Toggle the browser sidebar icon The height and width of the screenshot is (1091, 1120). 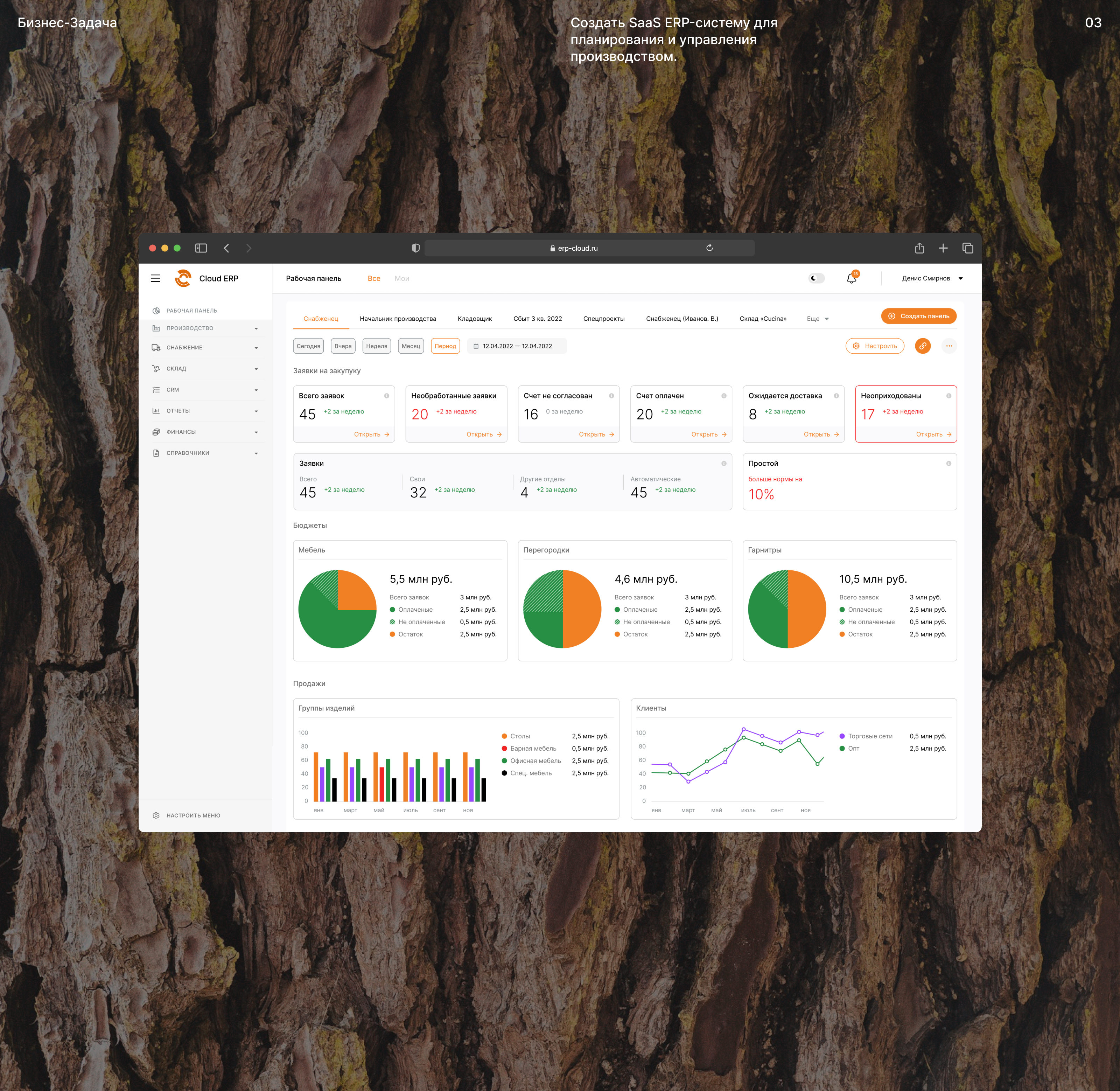point(201,248)
